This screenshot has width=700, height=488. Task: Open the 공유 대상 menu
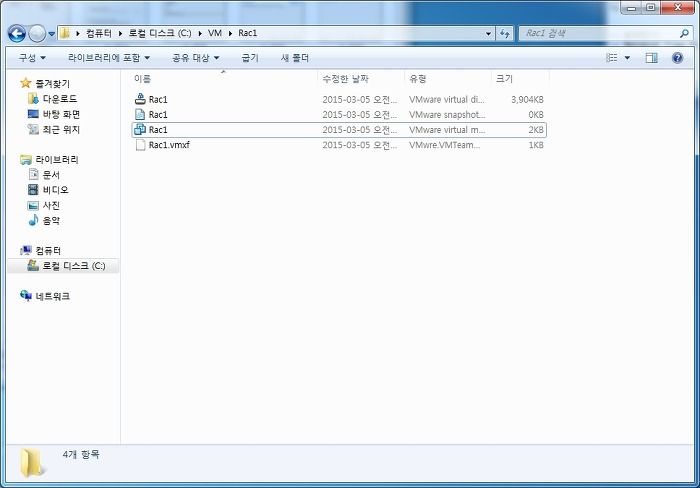click(x=196, y=58)
